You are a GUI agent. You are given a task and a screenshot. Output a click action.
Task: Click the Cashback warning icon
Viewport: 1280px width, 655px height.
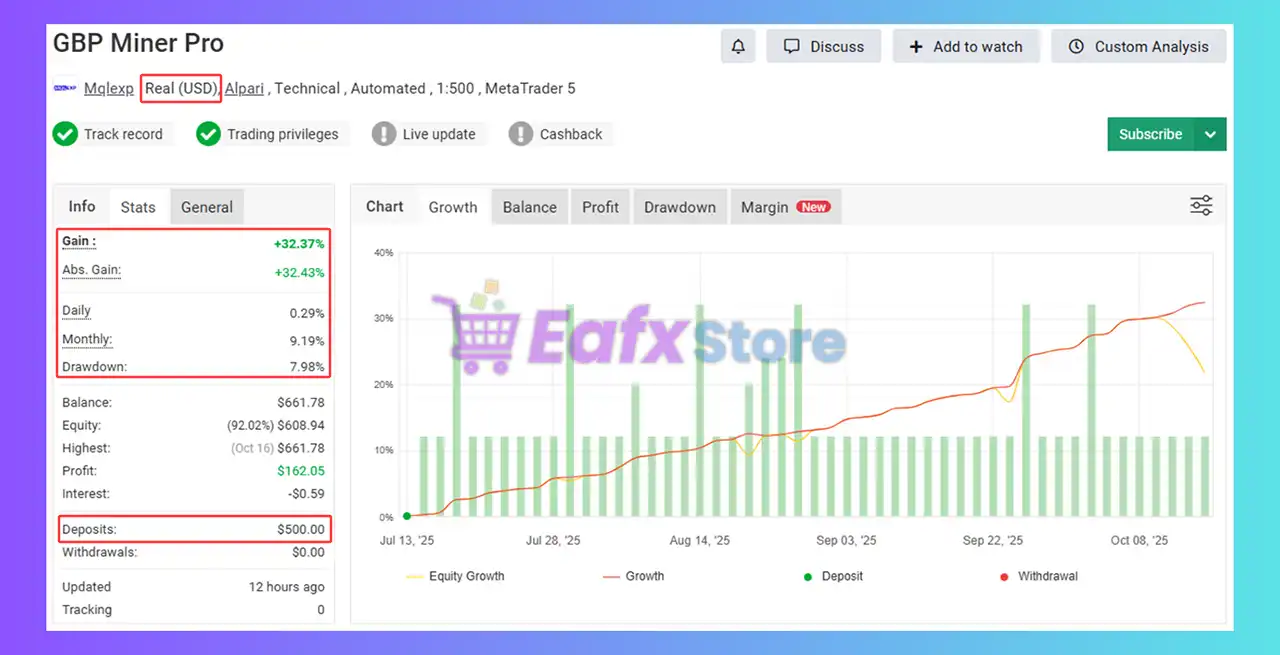click(x=521, y=134)
